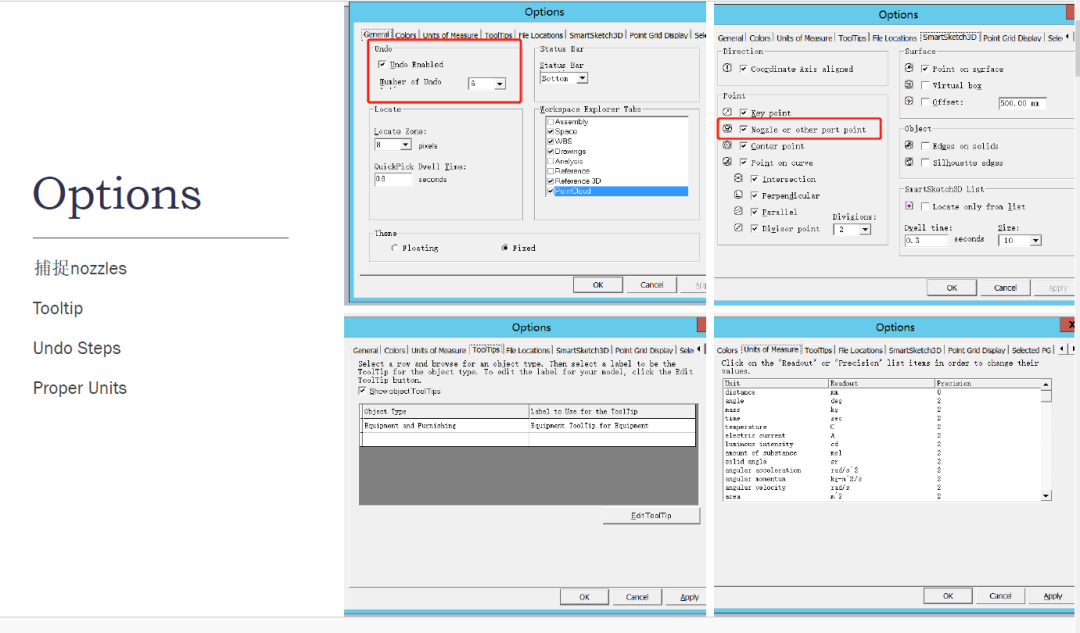
Task: Click the 'Precision' column header
Action: [988, 383]
